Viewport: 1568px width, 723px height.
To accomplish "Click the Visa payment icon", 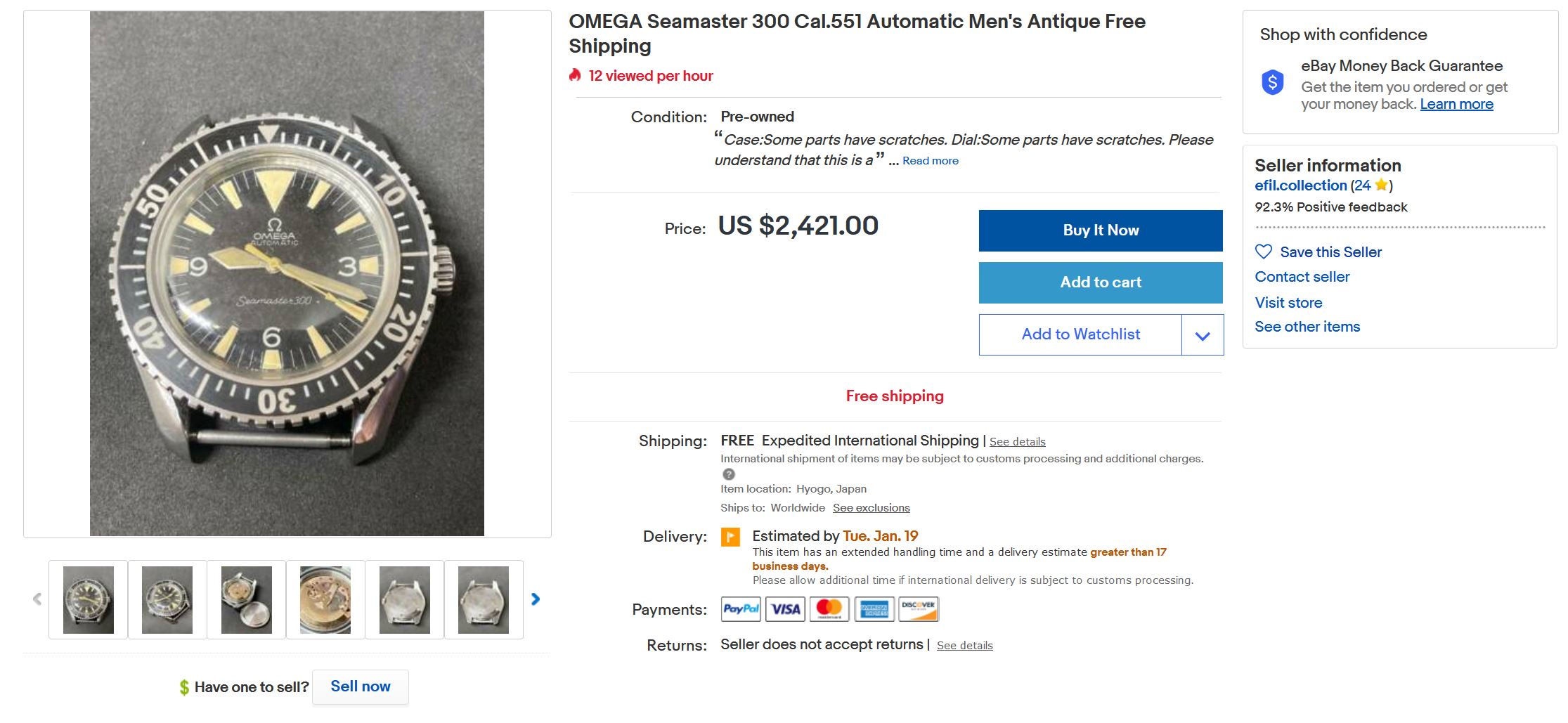I will pyautogui.click(x=785, y=609).
